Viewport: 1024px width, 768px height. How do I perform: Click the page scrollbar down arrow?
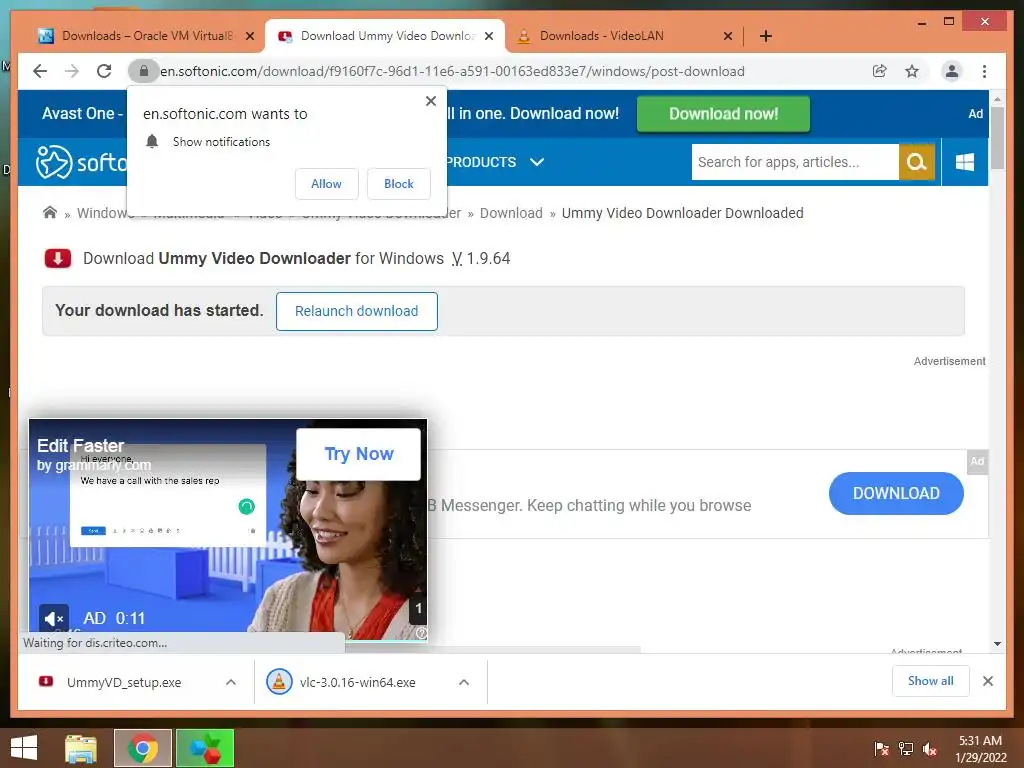point(997,644)
